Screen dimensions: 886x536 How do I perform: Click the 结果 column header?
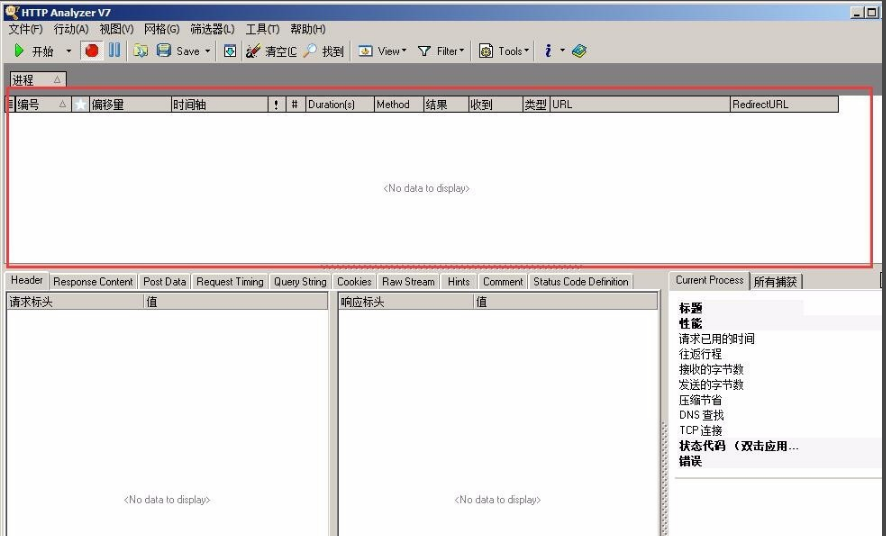446,104
